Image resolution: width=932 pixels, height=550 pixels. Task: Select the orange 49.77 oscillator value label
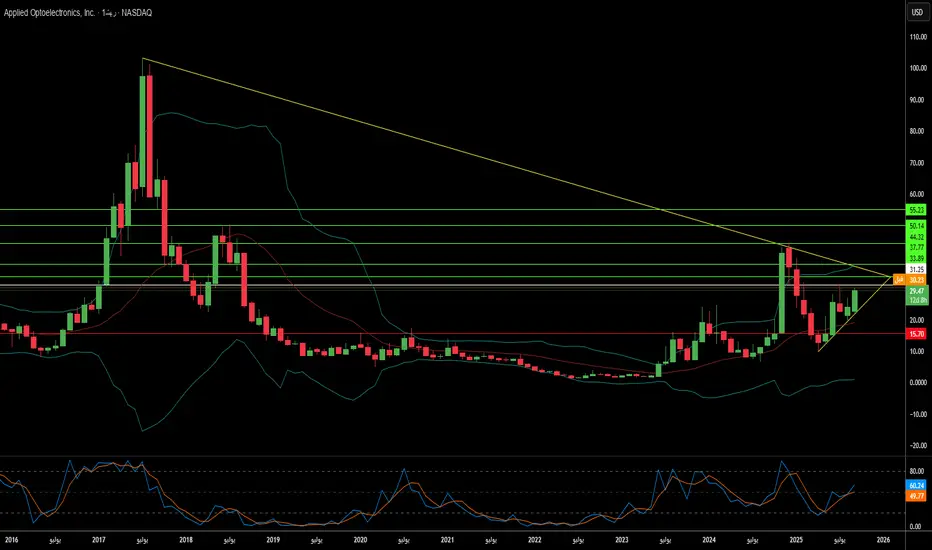917,496
